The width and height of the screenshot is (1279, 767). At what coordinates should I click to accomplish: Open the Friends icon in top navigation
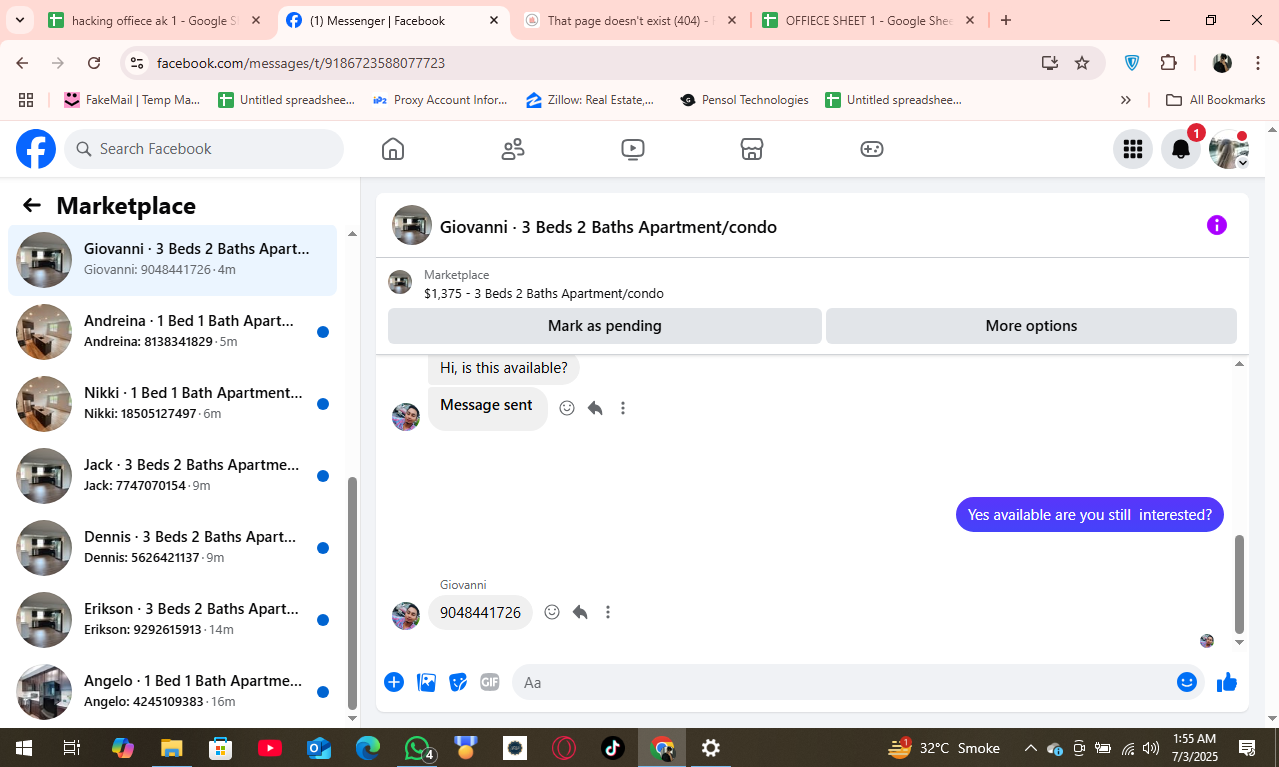click(x=513, y=149)
